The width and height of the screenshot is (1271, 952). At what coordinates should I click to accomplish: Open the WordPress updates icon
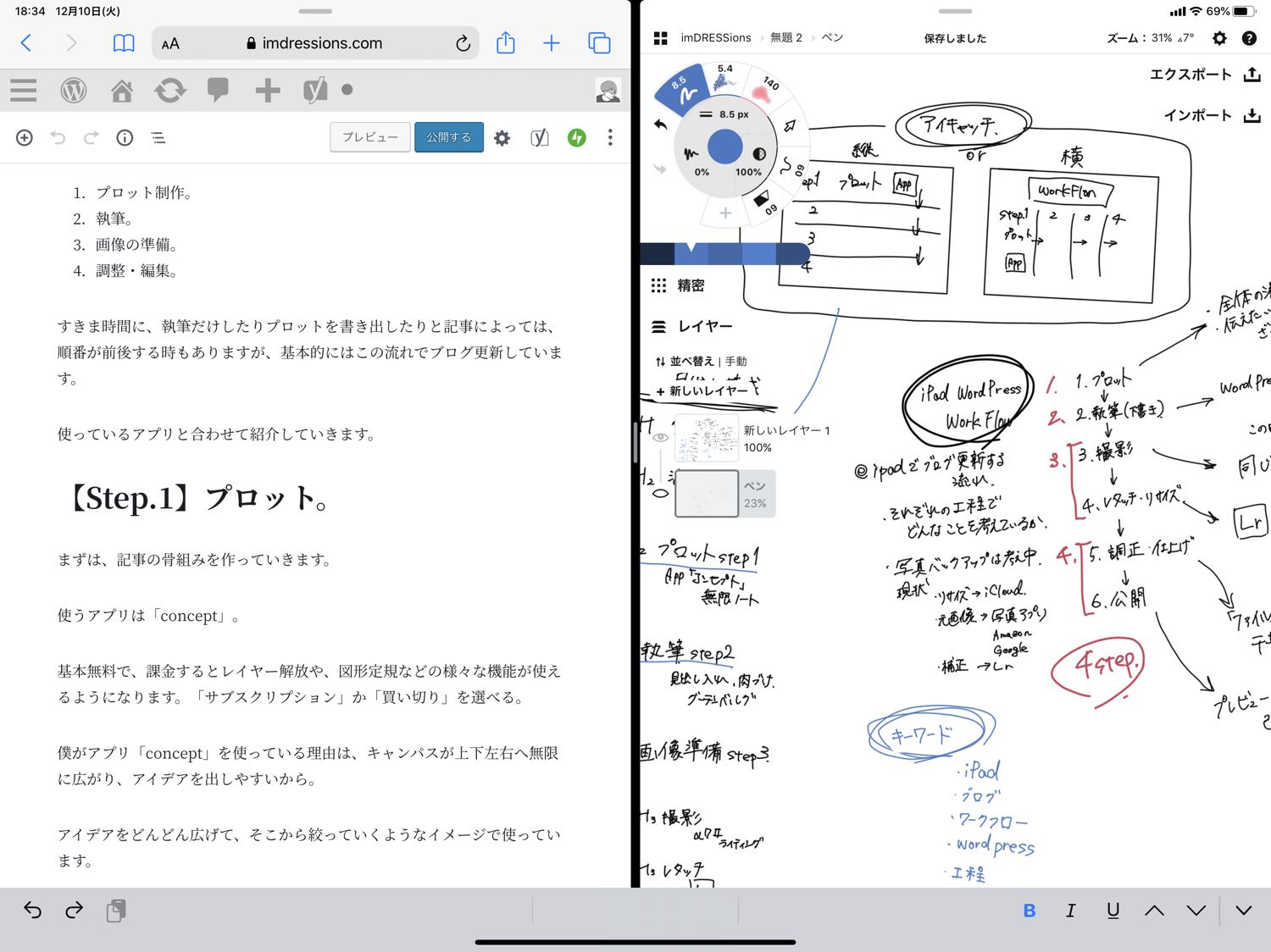[170, 90]
